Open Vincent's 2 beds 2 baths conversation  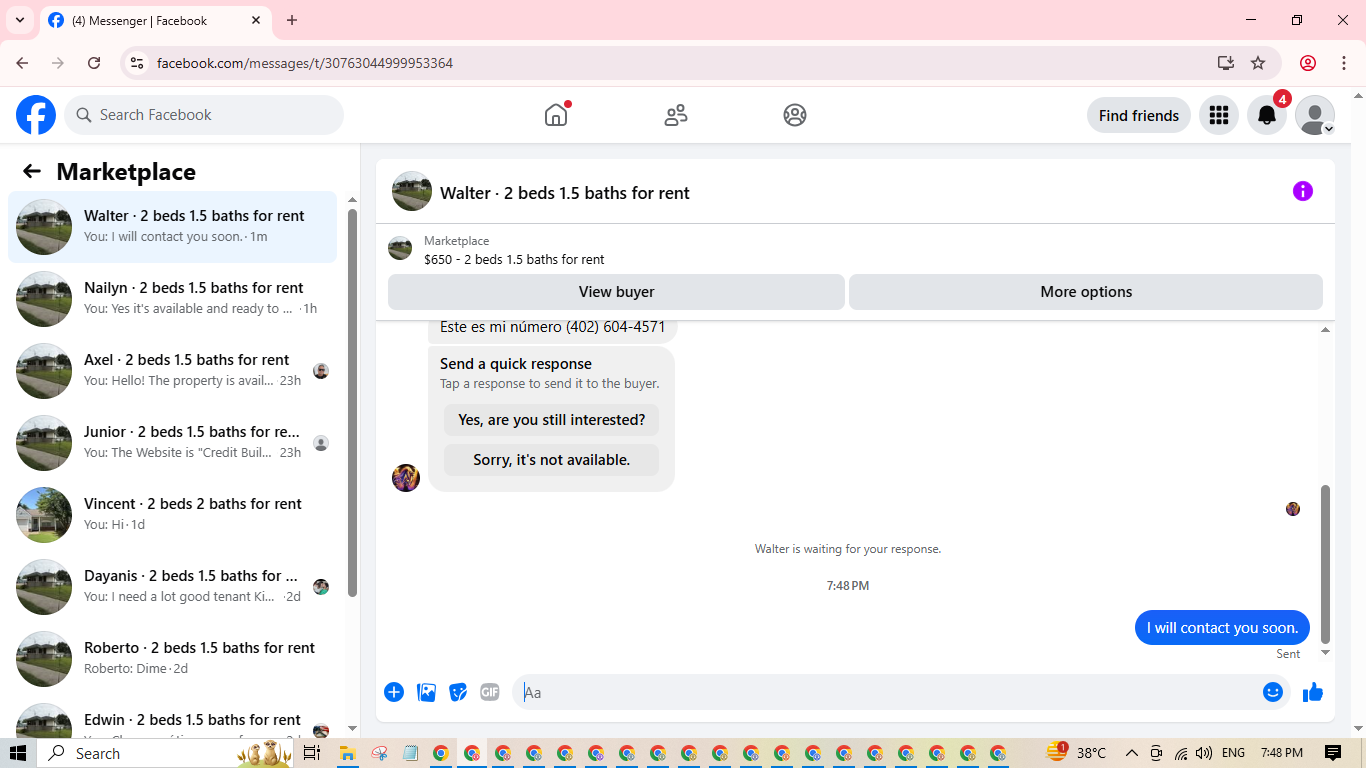(x=173, y=515)
